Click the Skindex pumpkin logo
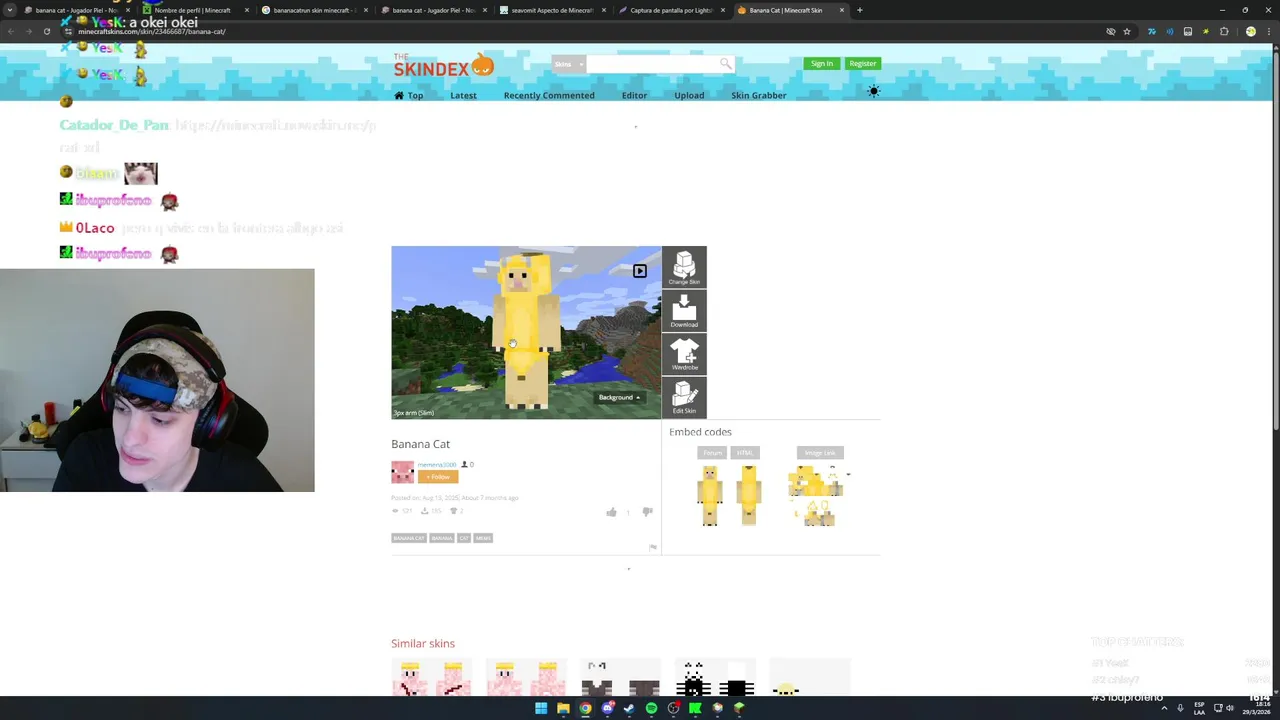This screenshot has width=1280, height=720. point(443,66)
